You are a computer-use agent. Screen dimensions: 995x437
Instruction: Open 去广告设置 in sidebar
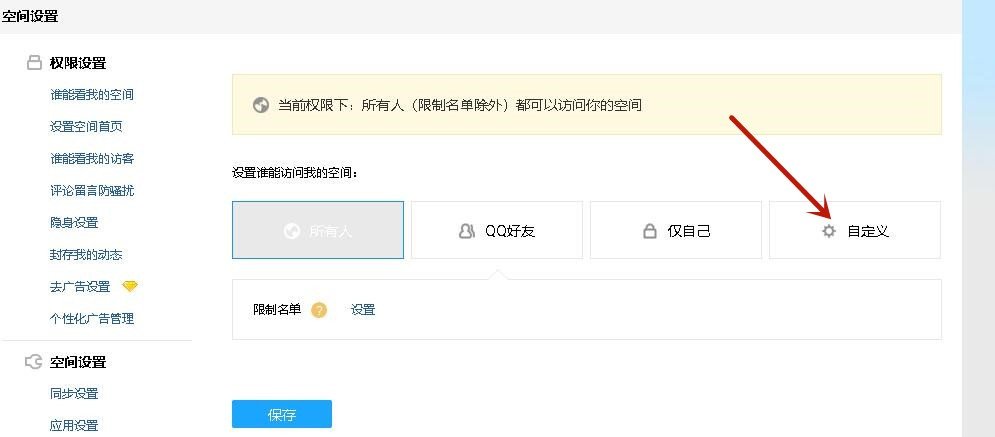coord(80,287)
